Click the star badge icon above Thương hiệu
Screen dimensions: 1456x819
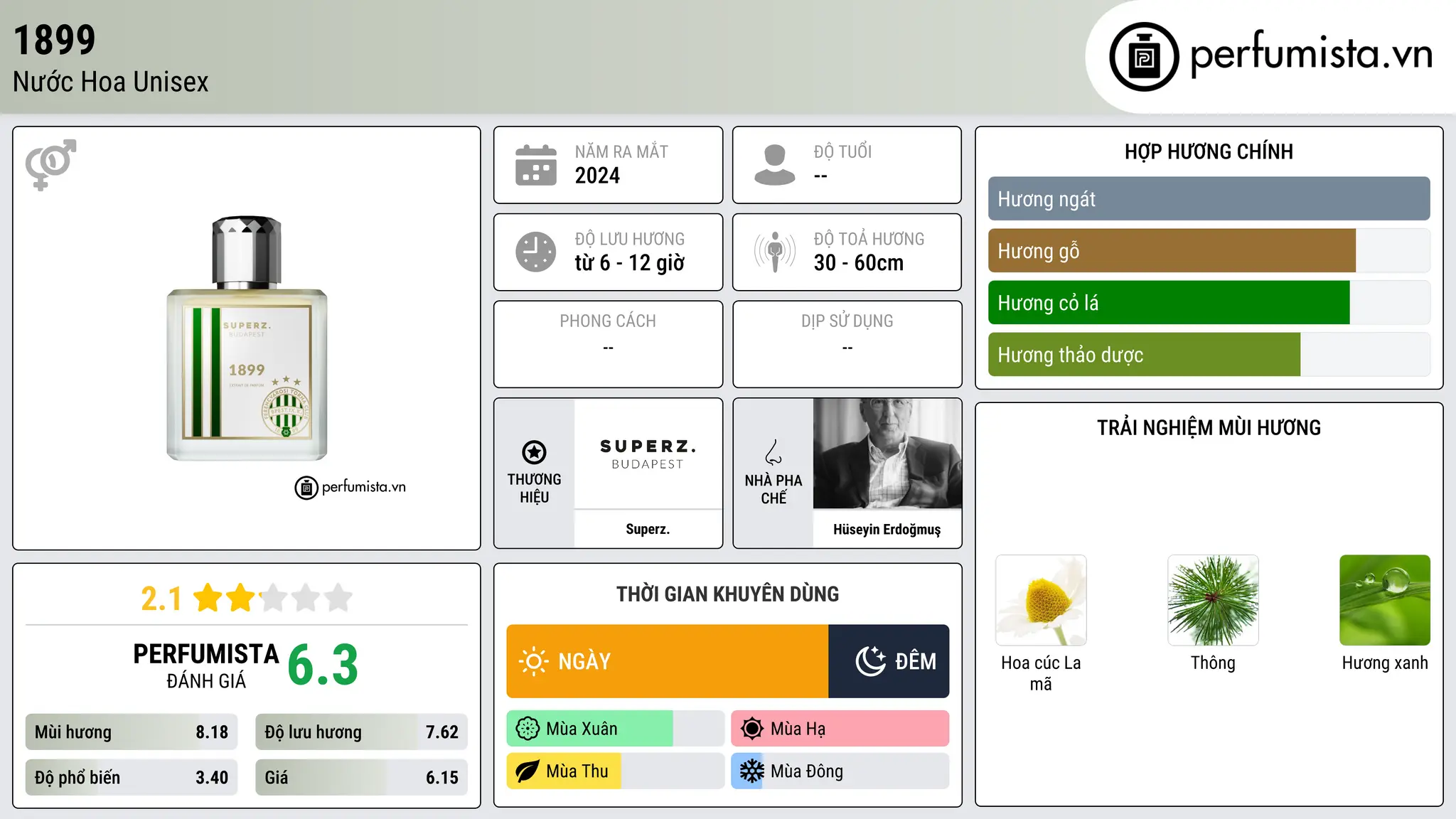pos(534,452)
